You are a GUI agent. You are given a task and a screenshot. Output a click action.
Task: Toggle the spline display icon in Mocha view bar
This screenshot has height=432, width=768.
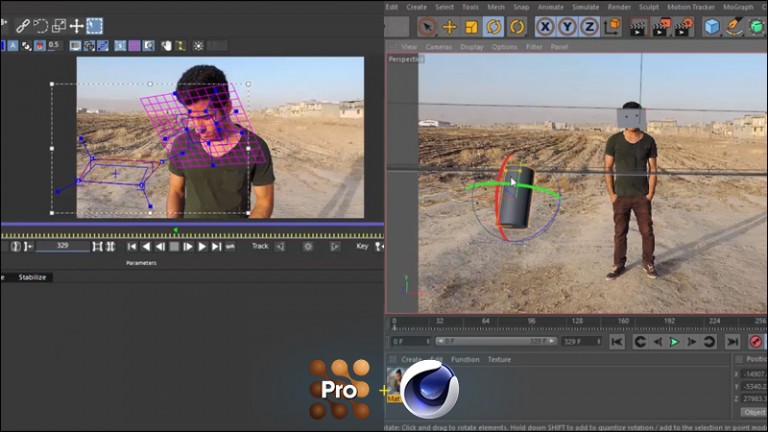pyautogui.click(x=103, y=46)
